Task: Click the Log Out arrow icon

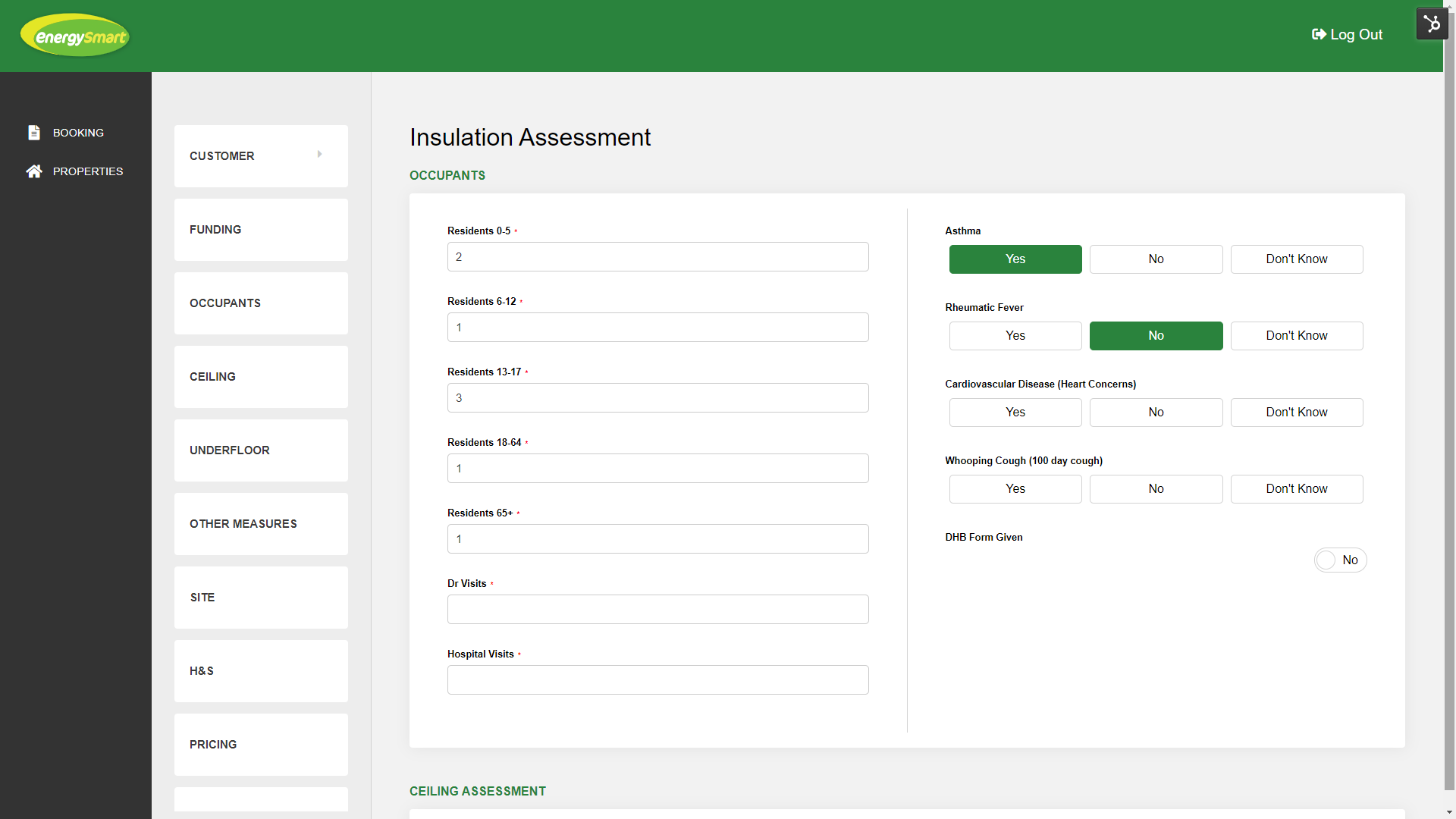Action: (1319, 35)
